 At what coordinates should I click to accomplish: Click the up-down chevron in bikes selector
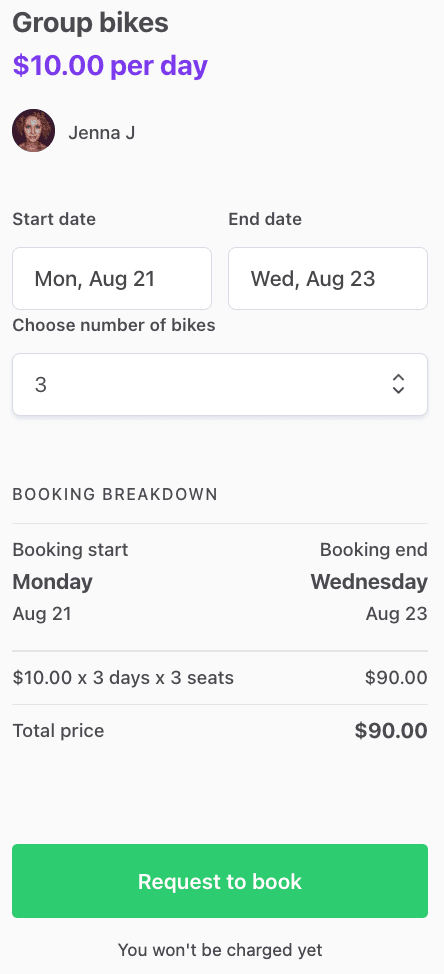click(x=398, y=384)
